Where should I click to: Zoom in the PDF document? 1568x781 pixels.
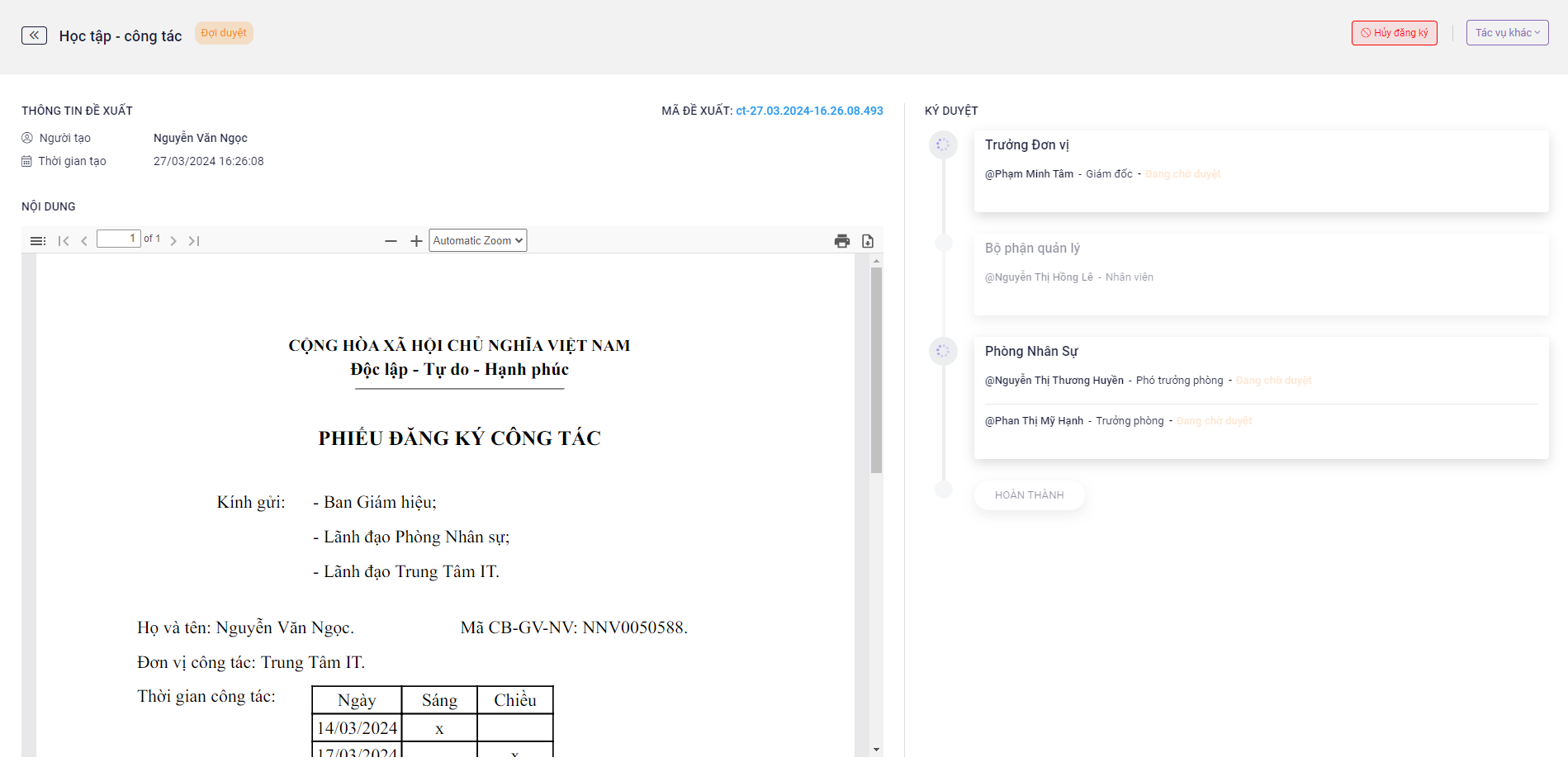[x=416, y=241]
